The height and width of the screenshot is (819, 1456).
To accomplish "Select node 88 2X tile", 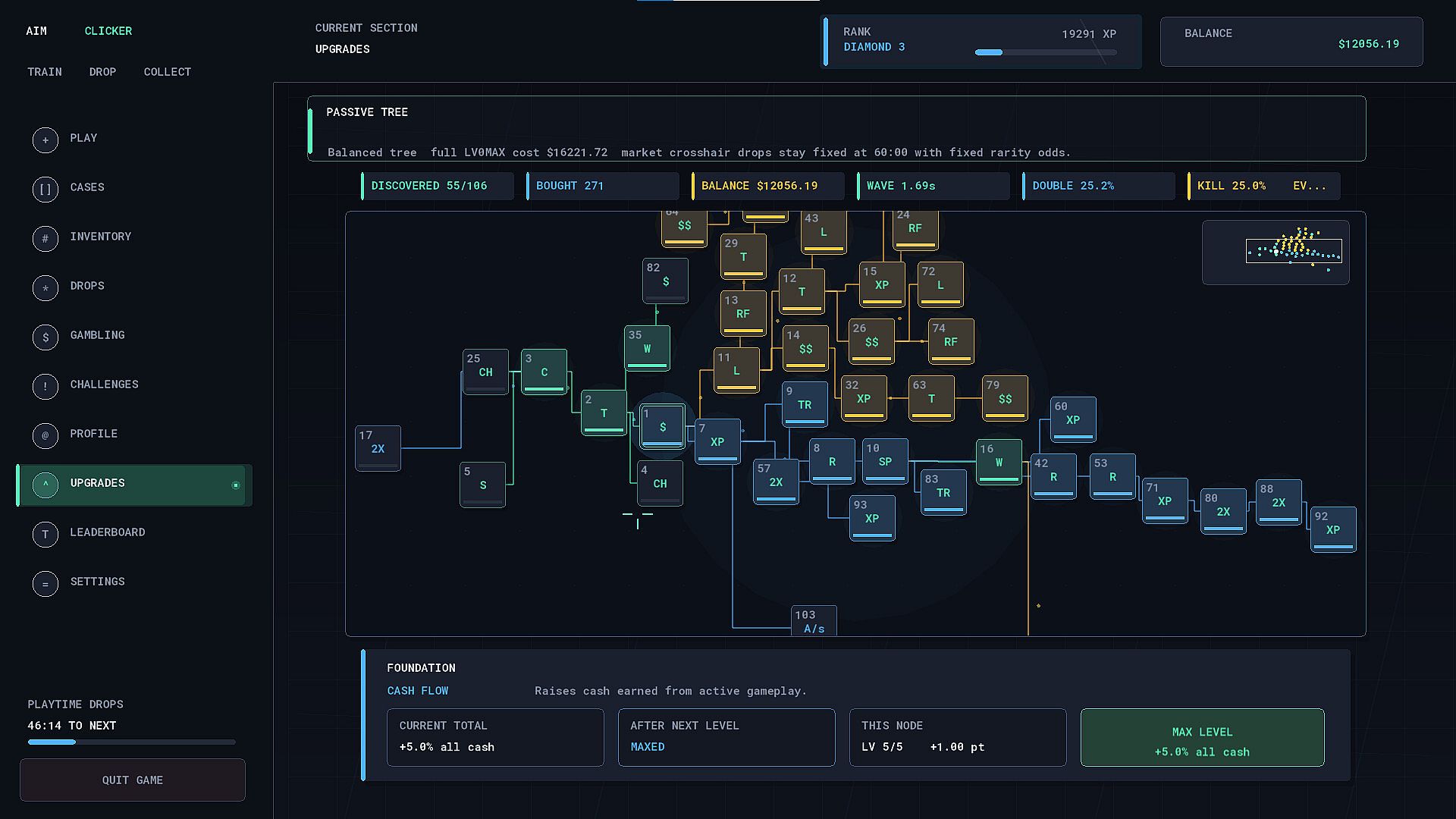I will pos(1279,502).
